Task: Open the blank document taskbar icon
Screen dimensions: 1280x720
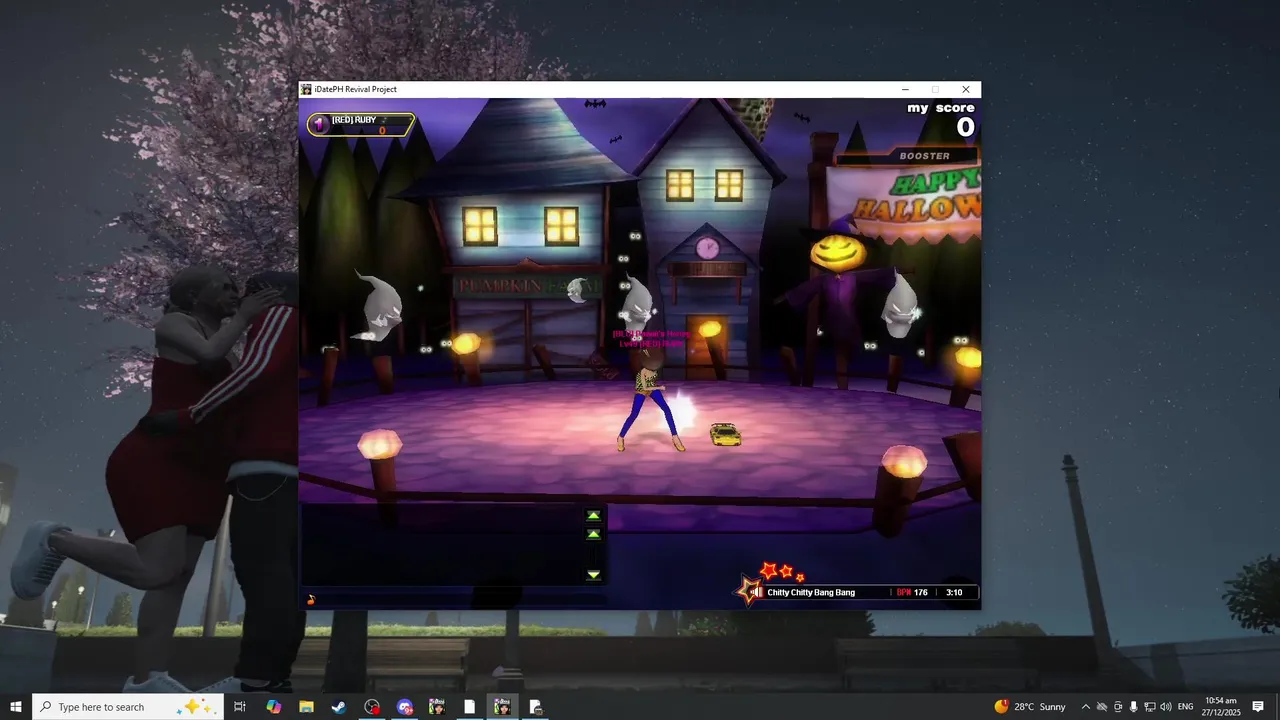Action: [x=469, y=707]
